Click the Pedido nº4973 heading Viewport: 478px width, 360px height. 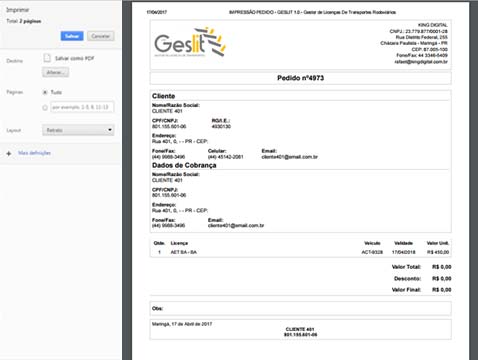click(x=300, y=78)
